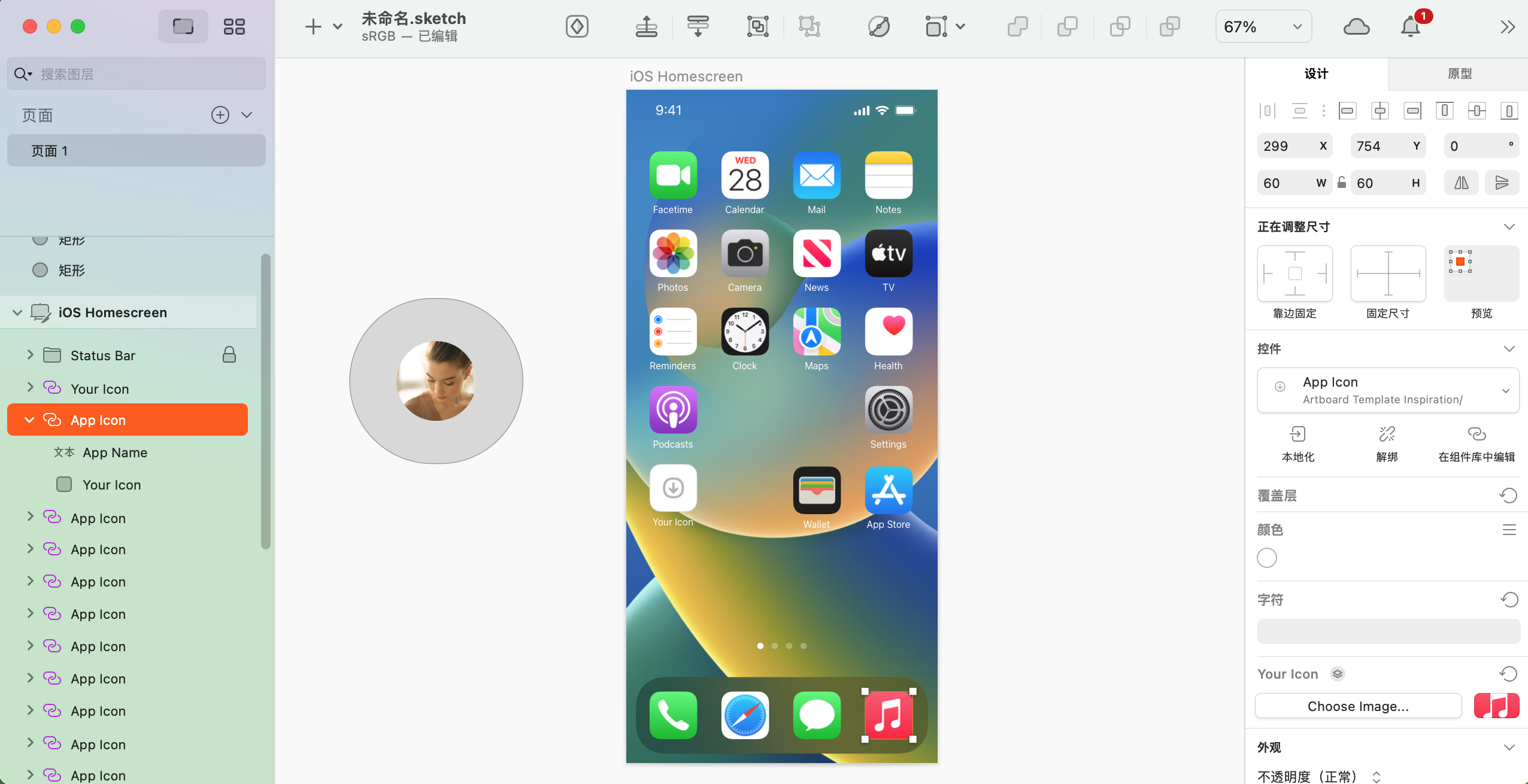Collapse the 外观 appearance section

1509,747
